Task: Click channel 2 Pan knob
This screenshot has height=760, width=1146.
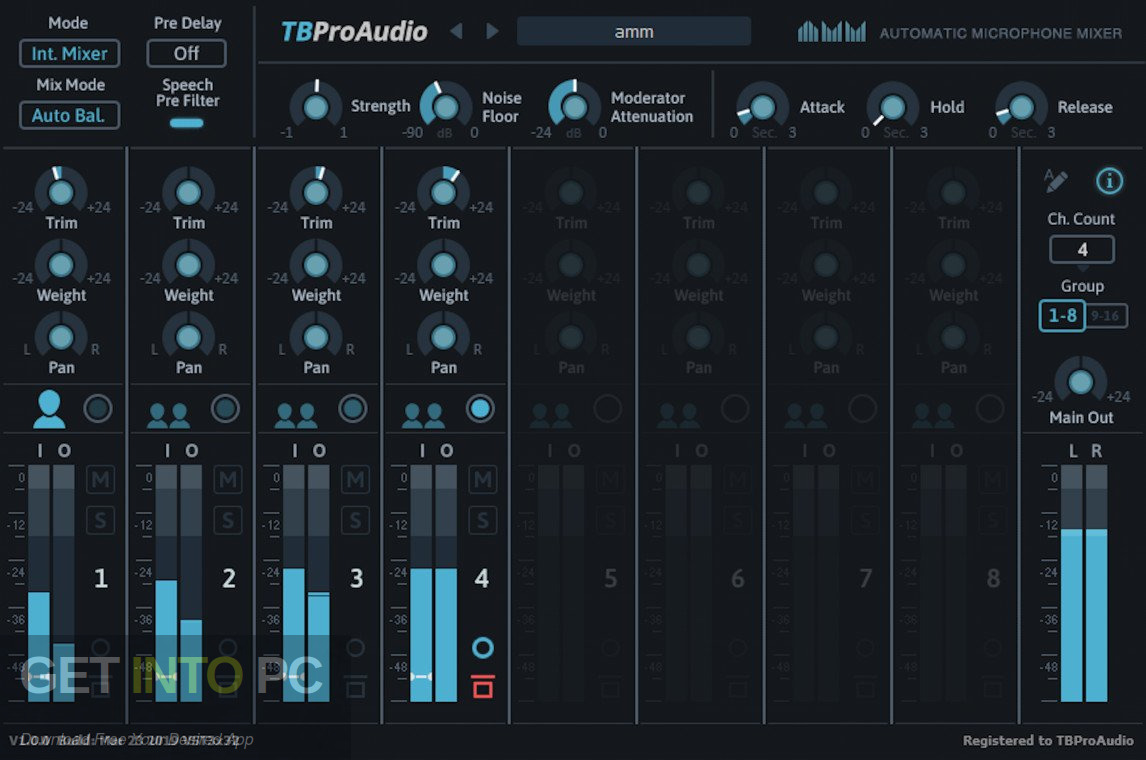Action: point(189,337)
